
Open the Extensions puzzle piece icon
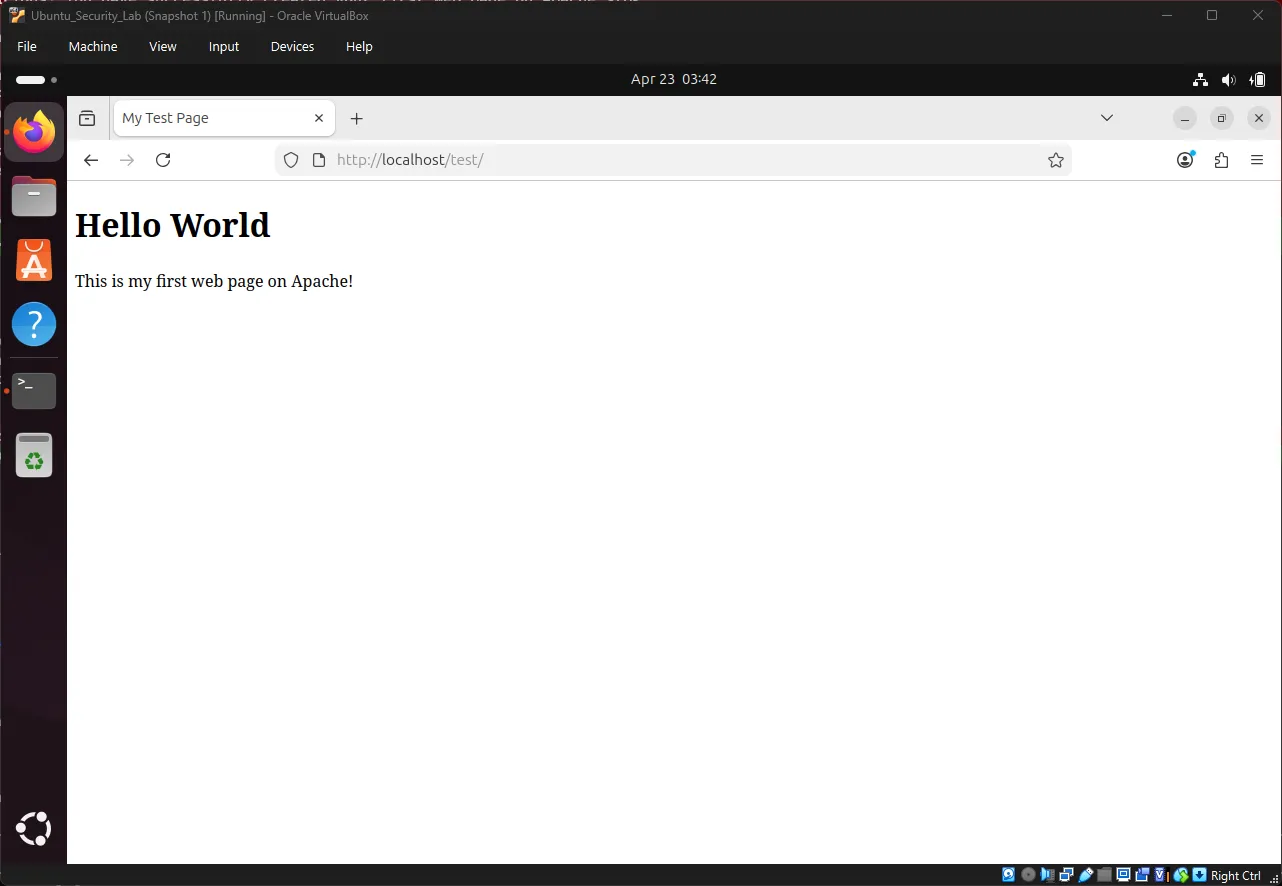click(1221, 160)
